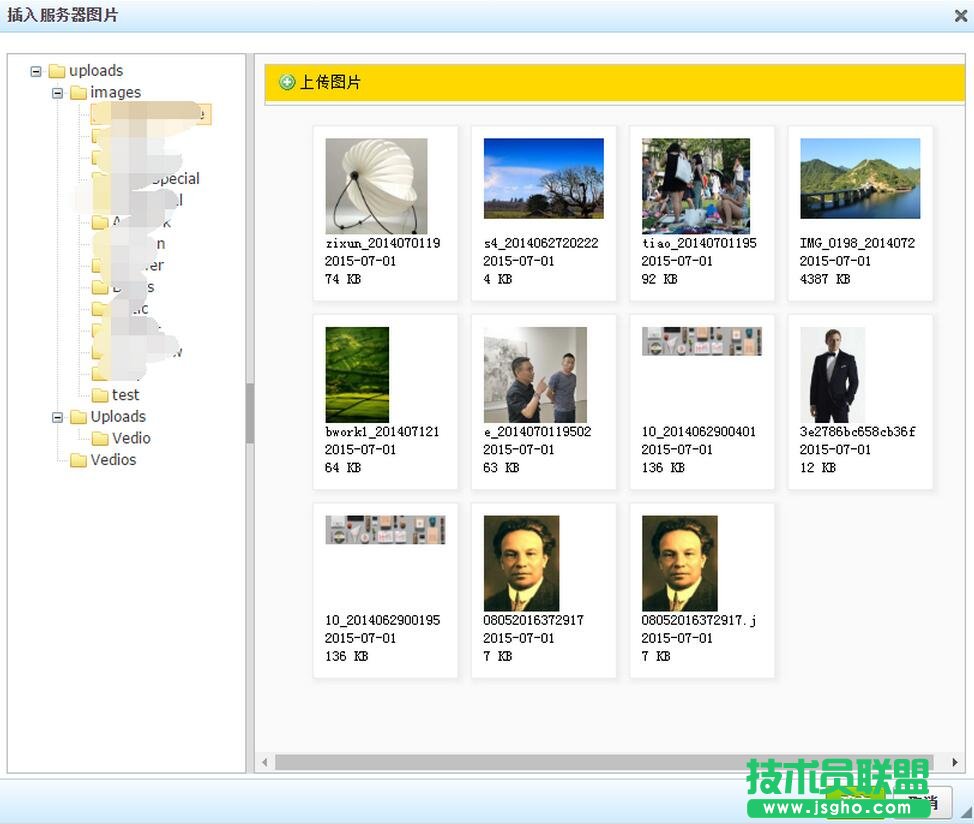Click the 74 KB file size text
The width and height of the screenshot is (974, 824).
343,279
